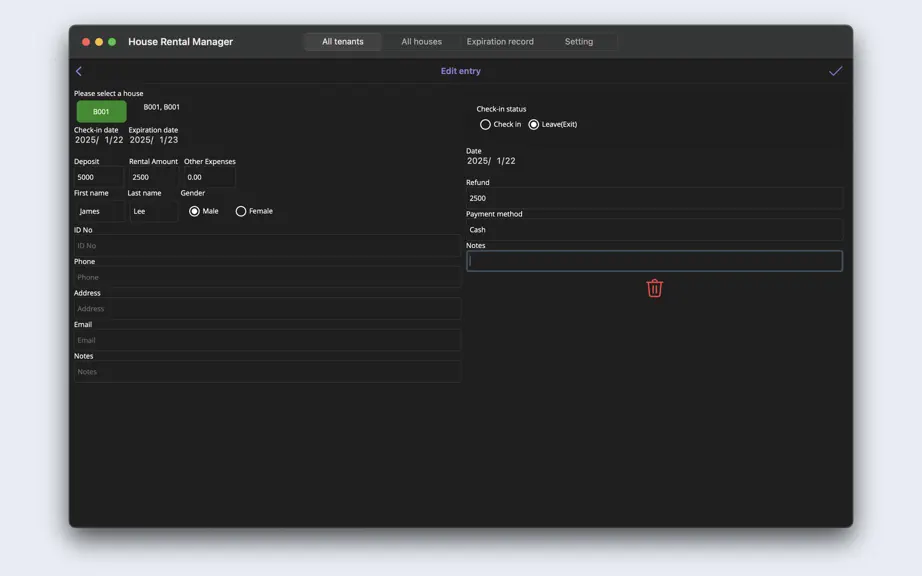This screenshot has height=576, width=922.
Task: Edit the Last name field Lee
Action: [x=153, y=211]
